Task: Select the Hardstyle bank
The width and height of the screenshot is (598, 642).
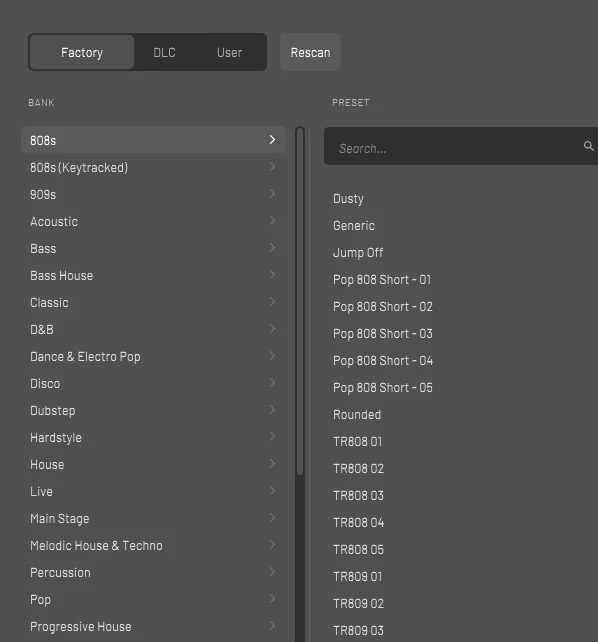Action: click(x=56, y=438)
